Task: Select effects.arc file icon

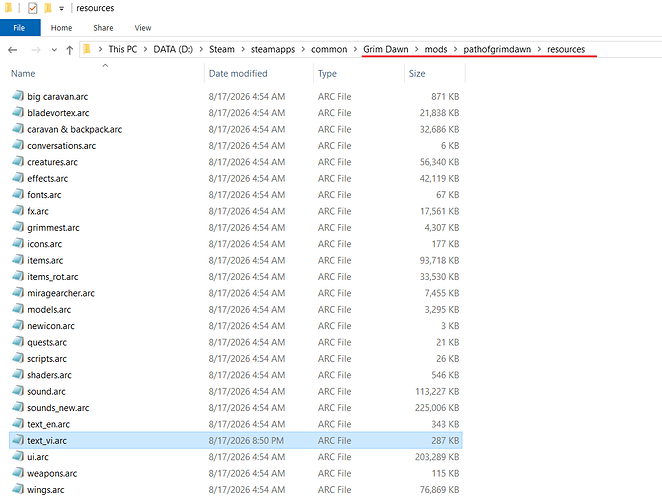Action: coord(18,178)
